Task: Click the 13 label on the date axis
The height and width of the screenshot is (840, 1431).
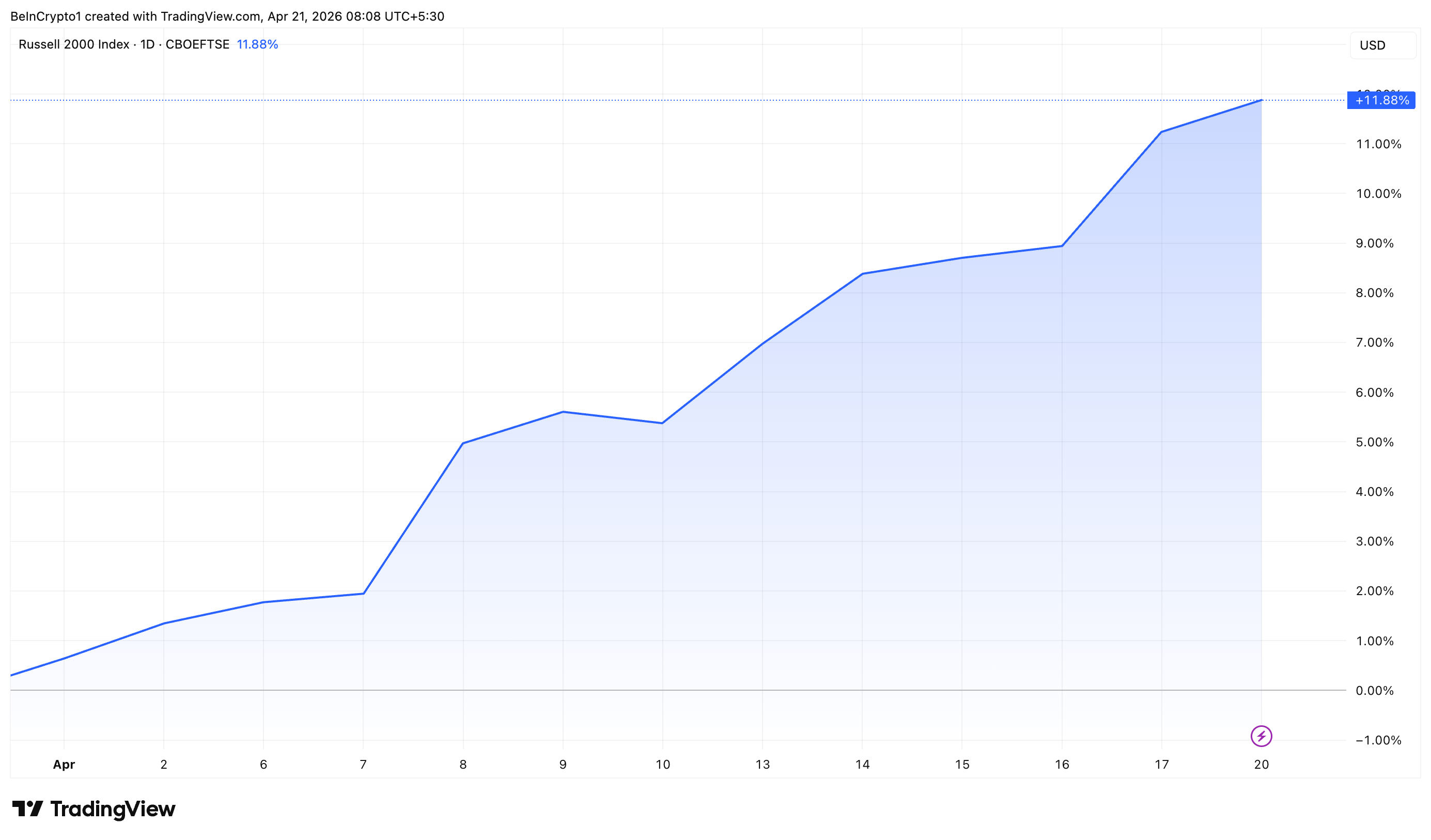Action: 763,765
